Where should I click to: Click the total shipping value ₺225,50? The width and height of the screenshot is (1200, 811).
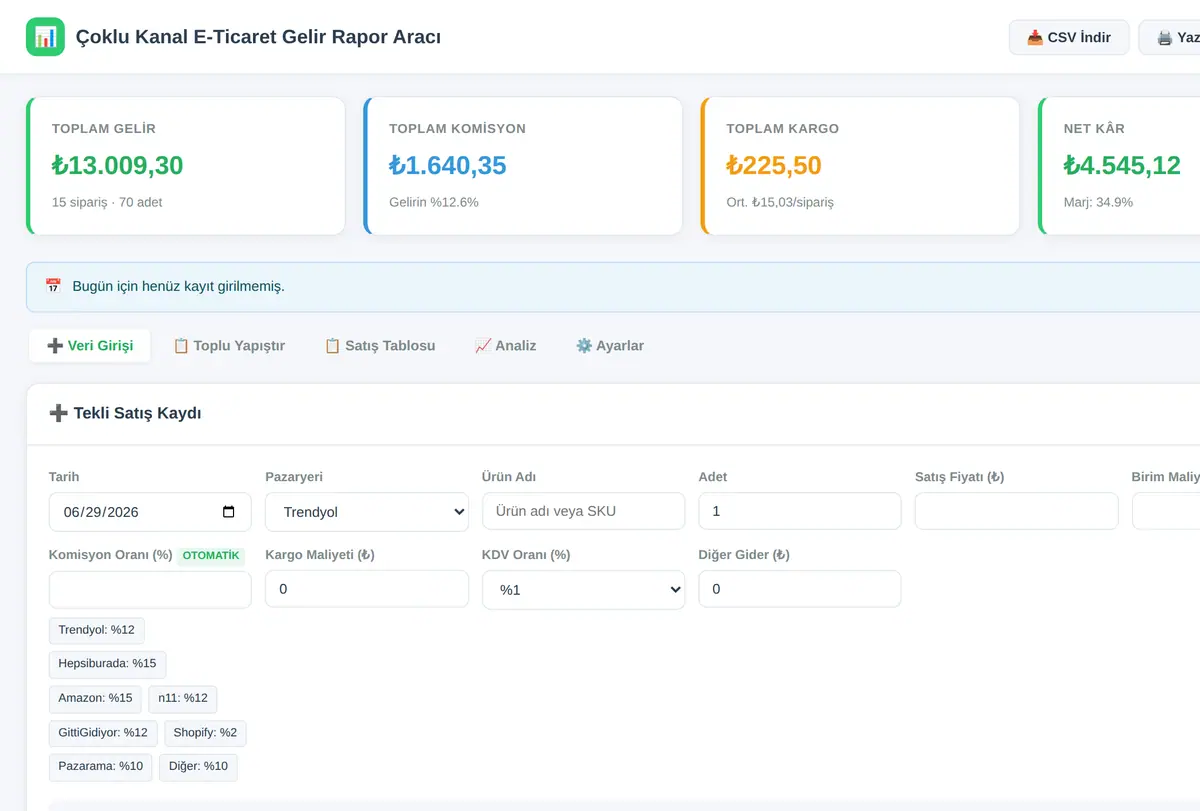(x=774, y=165)
